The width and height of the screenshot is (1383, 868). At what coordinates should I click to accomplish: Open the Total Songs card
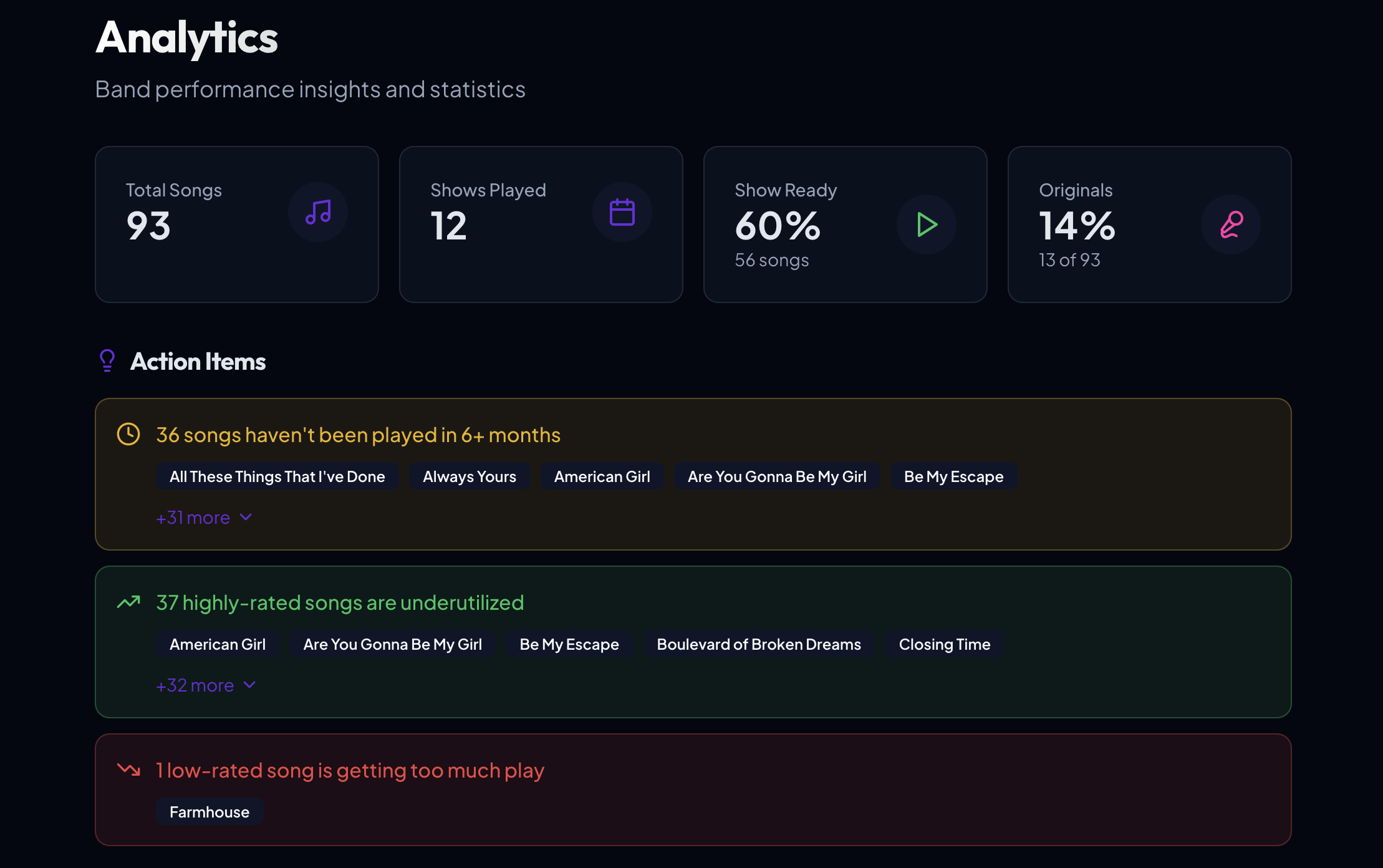pyautogui.click(x=237, y=224)
